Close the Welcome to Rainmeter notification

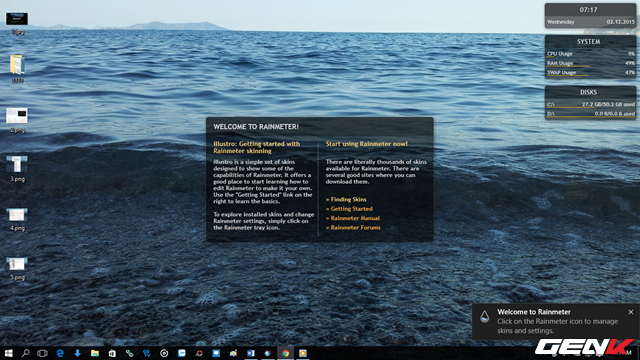(631, 312)
